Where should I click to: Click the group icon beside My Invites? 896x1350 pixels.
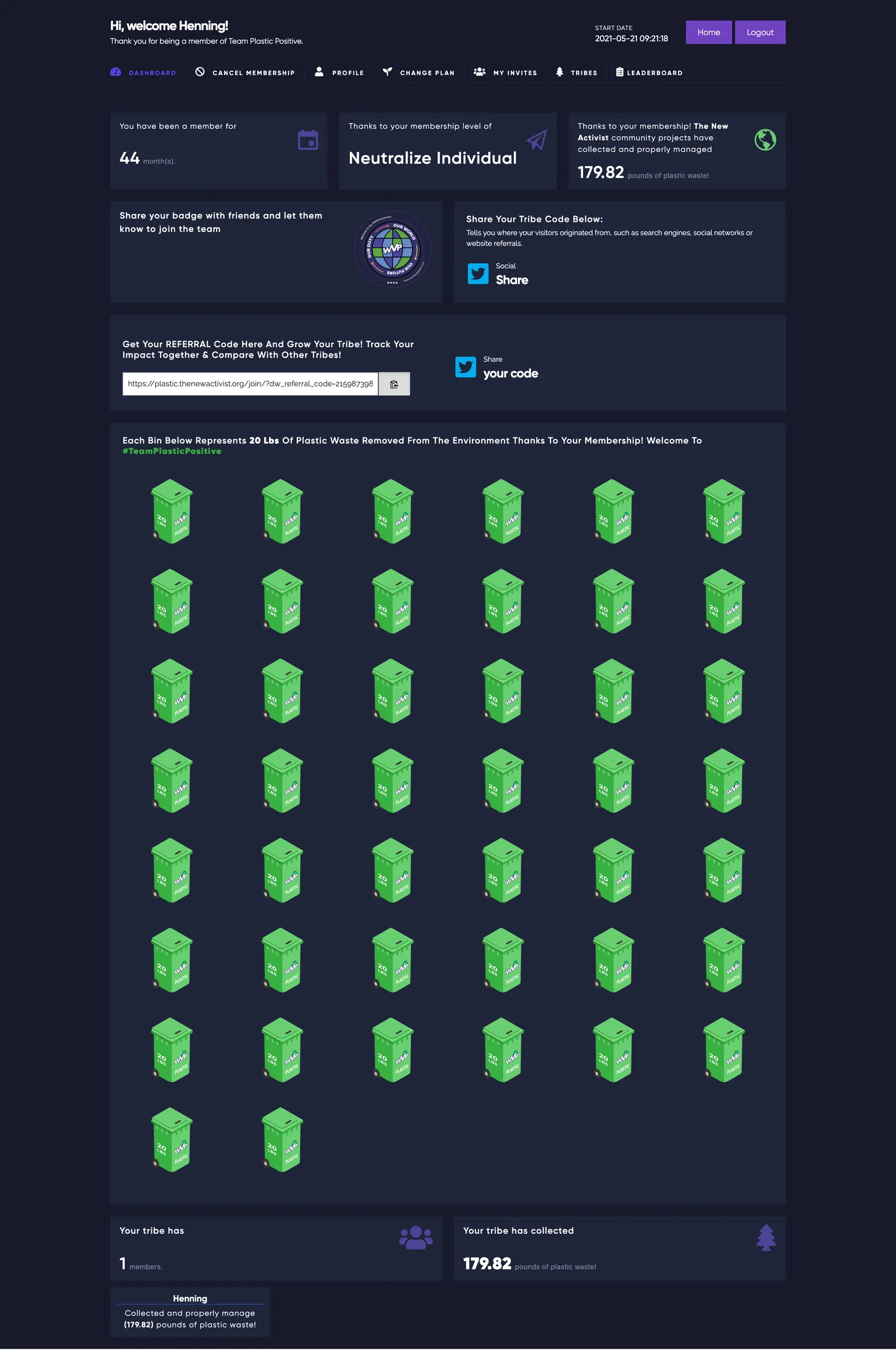[x=479, y=72]
